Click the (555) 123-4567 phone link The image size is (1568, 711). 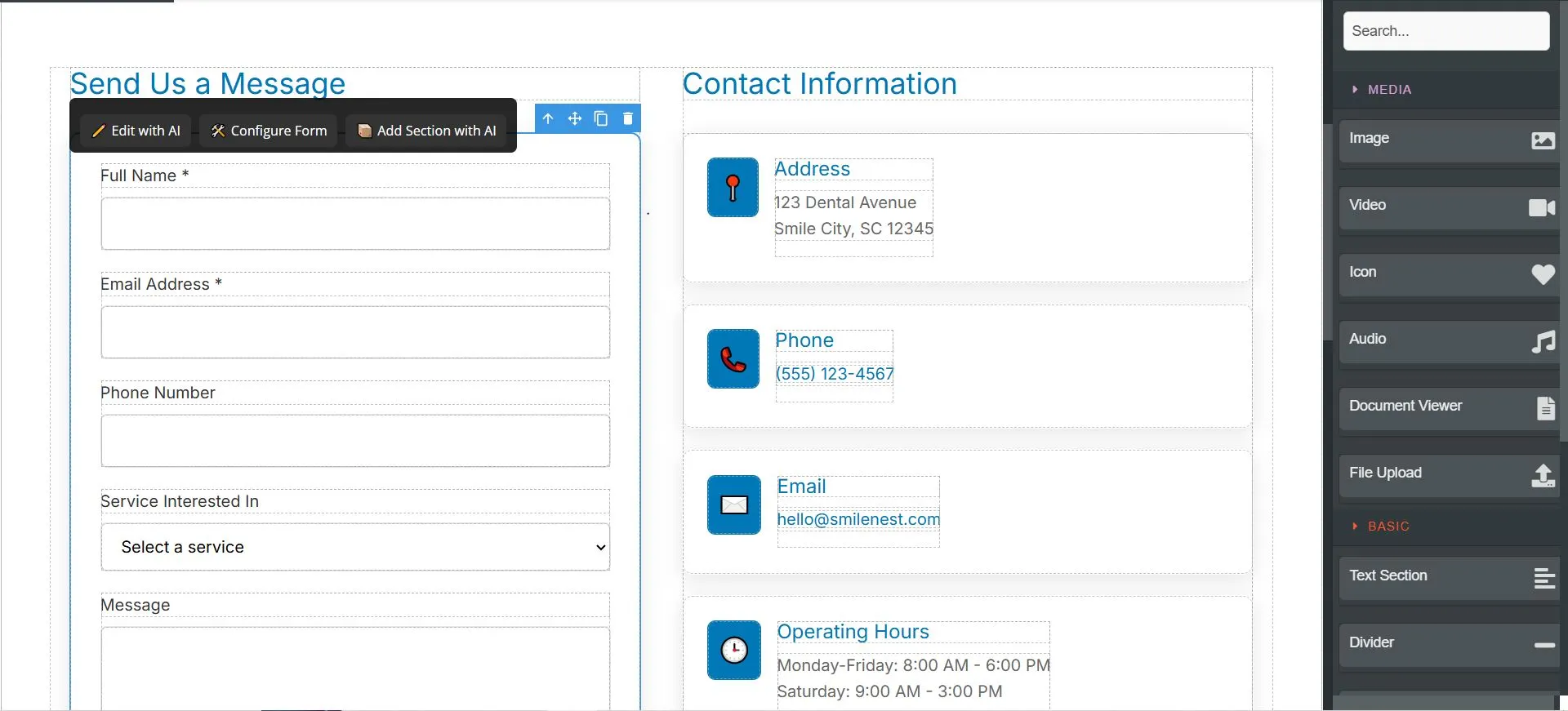(834, 374)
